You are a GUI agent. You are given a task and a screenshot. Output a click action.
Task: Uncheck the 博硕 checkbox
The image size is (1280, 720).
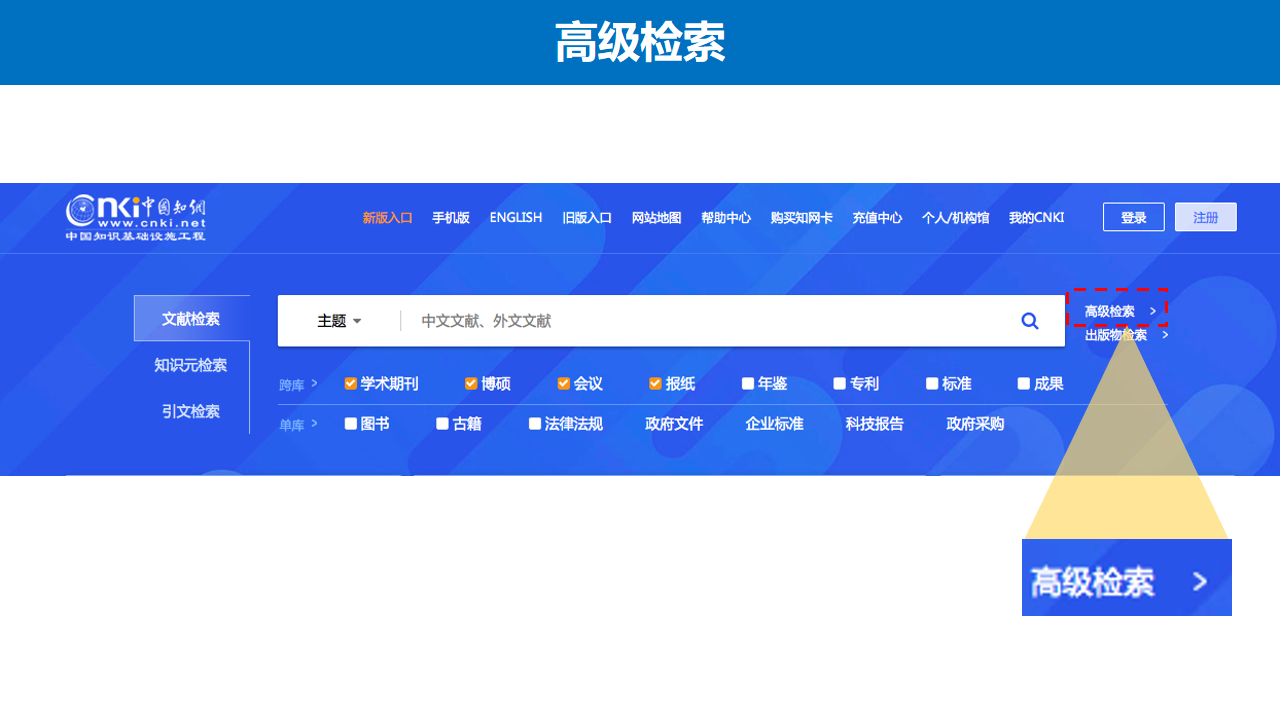471,384
